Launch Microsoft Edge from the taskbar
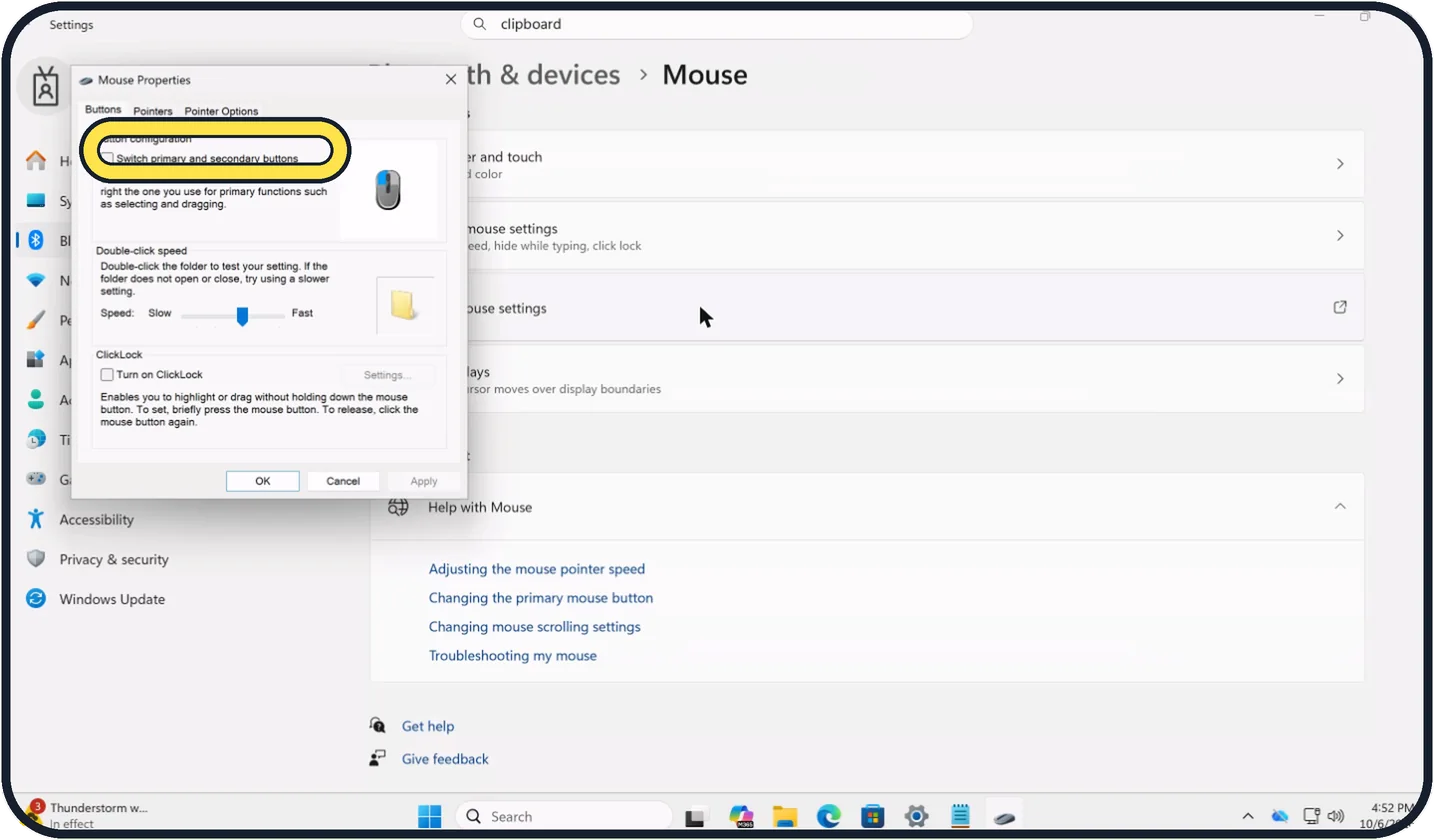The height and width of the screenshot is (840, 1434). click(x=828, y=816)
